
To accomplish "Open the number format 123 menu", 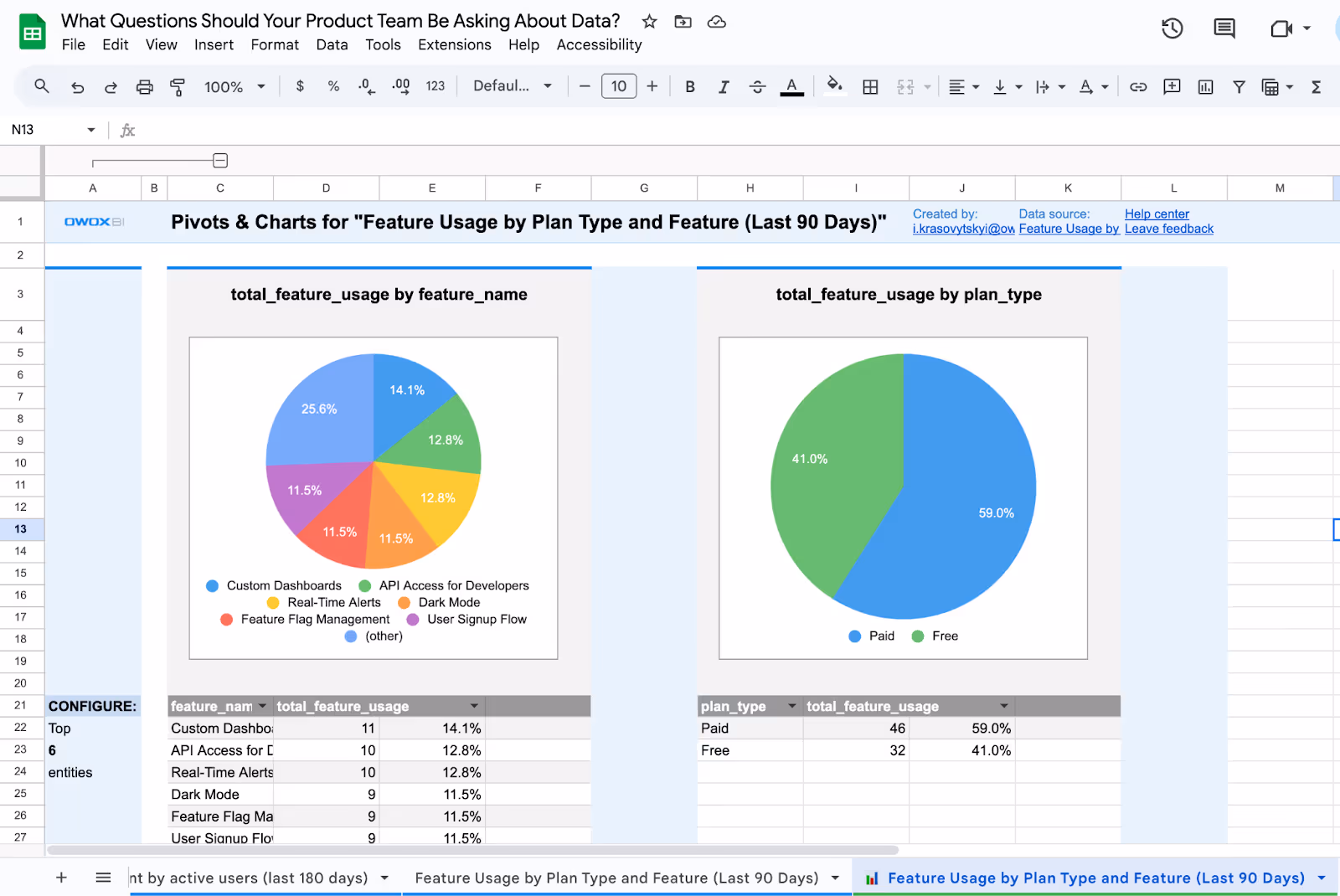I will [x=435, y=86].
